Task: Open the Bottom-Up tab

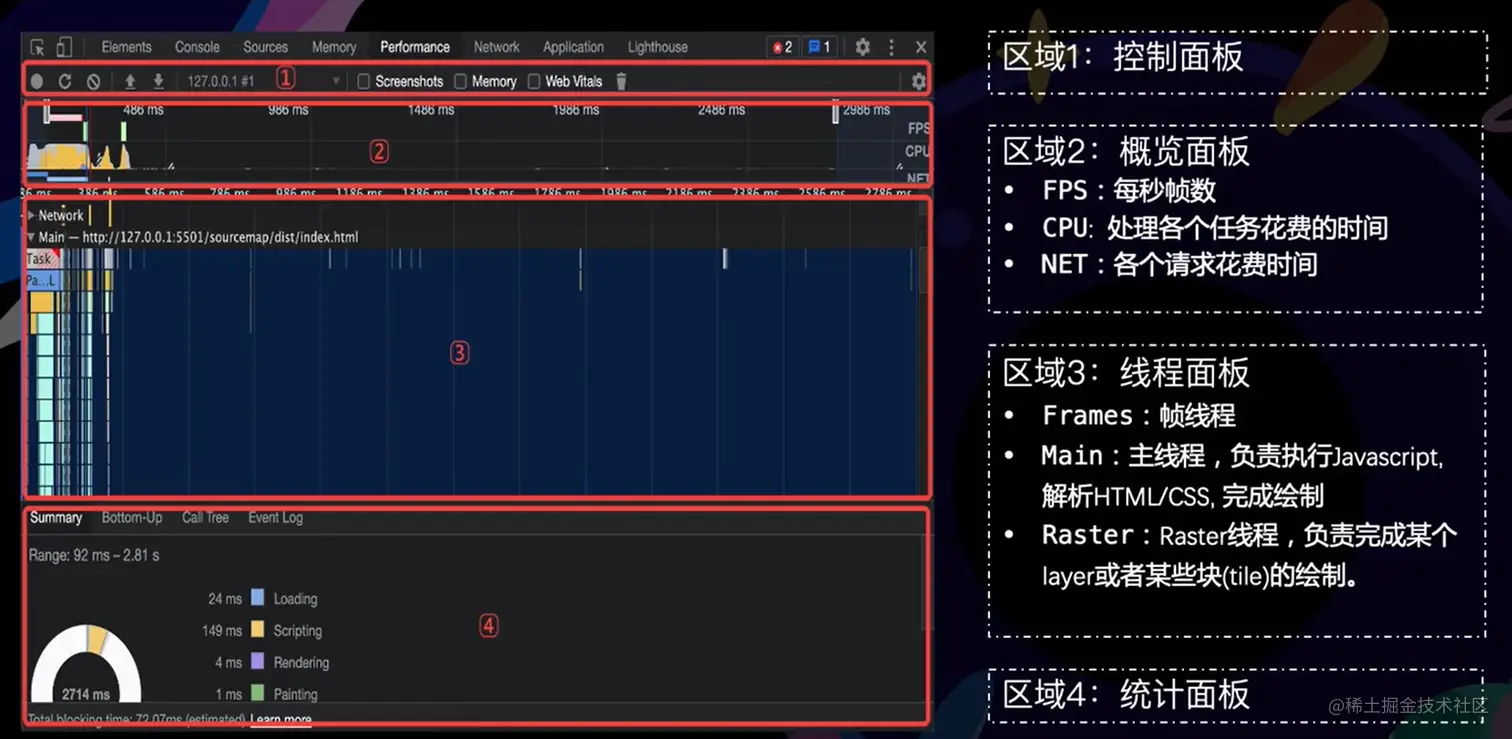Action: point(132,518)
